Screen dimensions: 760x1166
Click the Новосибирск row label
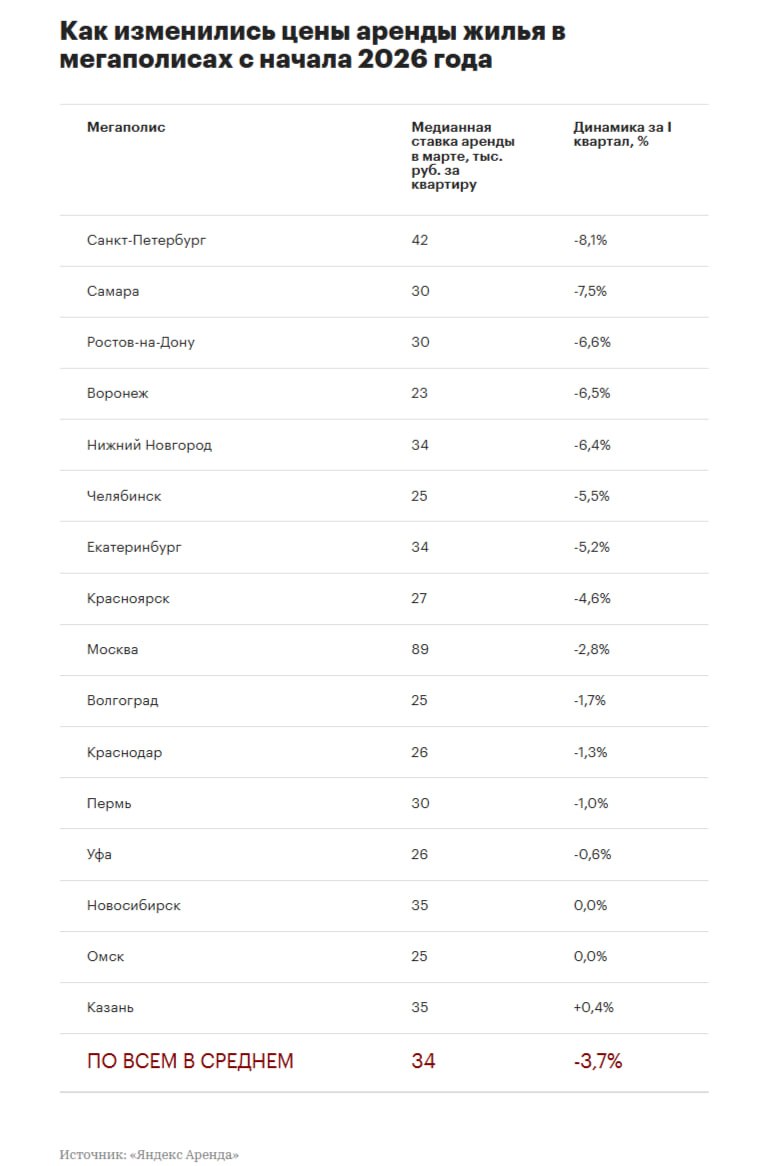click(134, 905)
